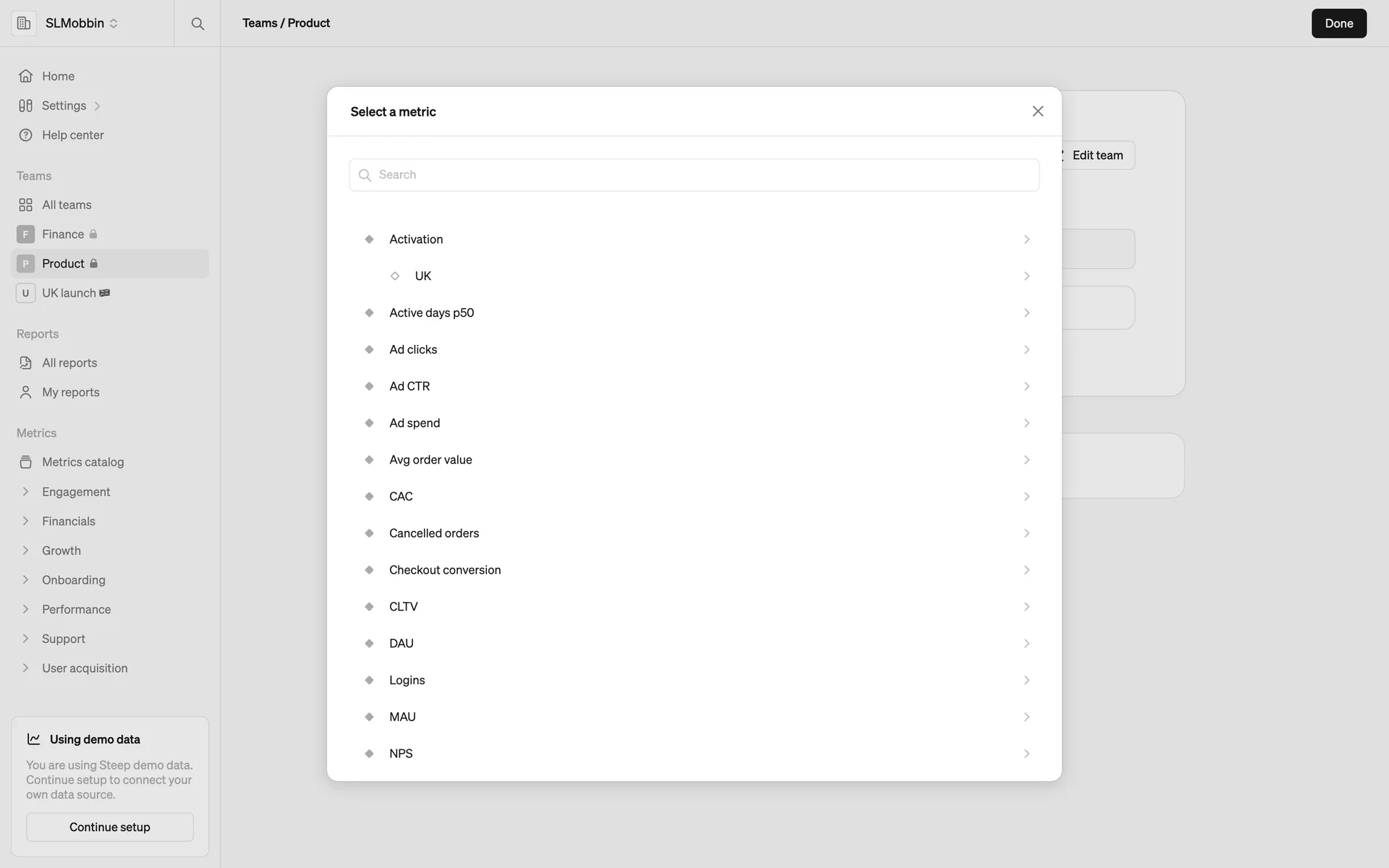Click the Continue setup button
This screenshot has height=868, width=1389.
click(110, 827)
